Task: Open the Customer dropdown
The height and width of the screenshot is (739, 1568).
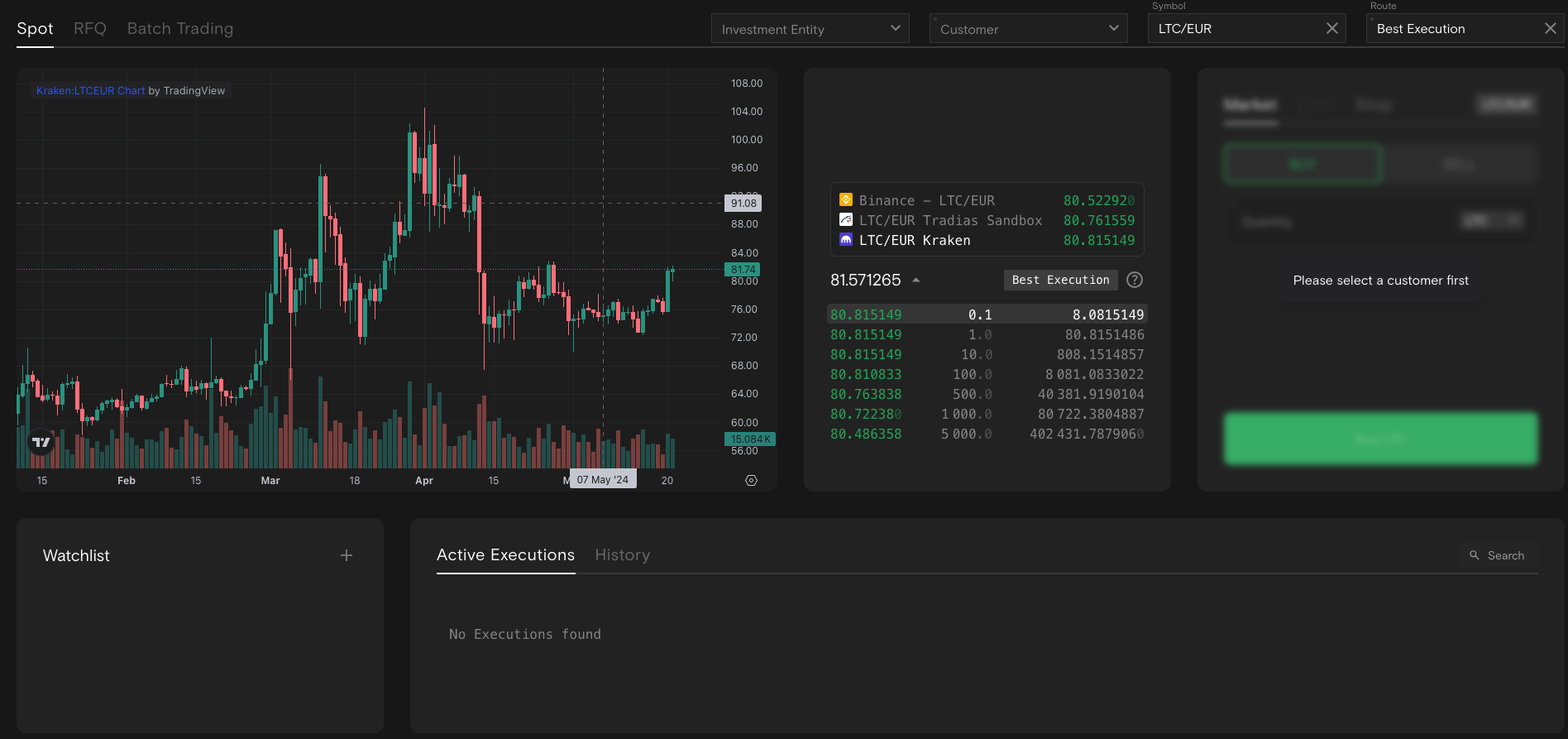Action: point(1028,29)
